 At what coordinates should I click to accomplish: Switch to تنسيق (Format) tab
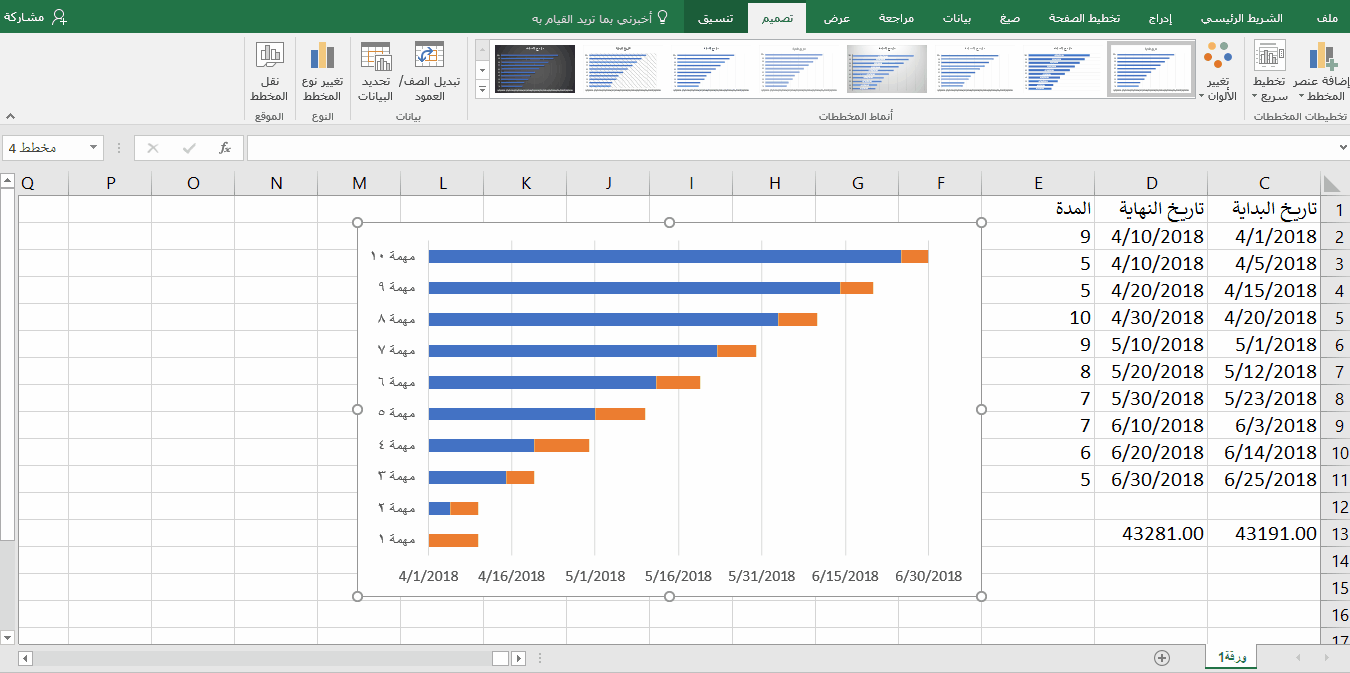click(x=715, y=18)
